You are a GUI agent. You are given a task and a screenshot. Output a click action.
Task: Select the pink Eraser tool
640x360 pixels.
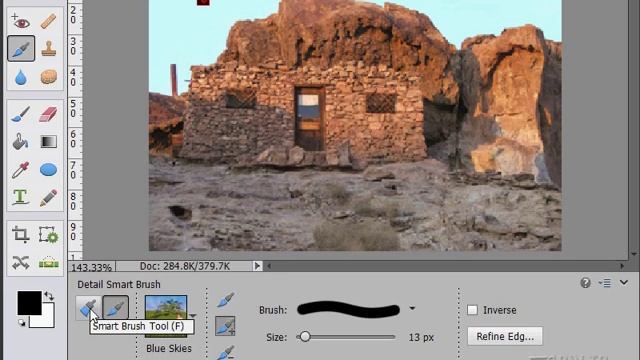[x=49, y=114]
